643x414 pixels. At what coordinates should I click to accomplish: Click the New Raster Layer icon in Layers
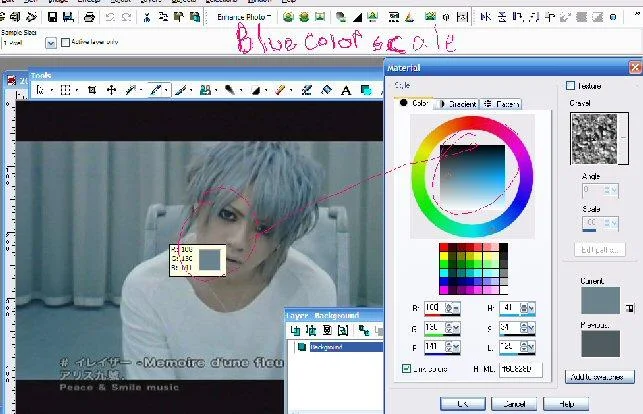[x=295, y=330]
